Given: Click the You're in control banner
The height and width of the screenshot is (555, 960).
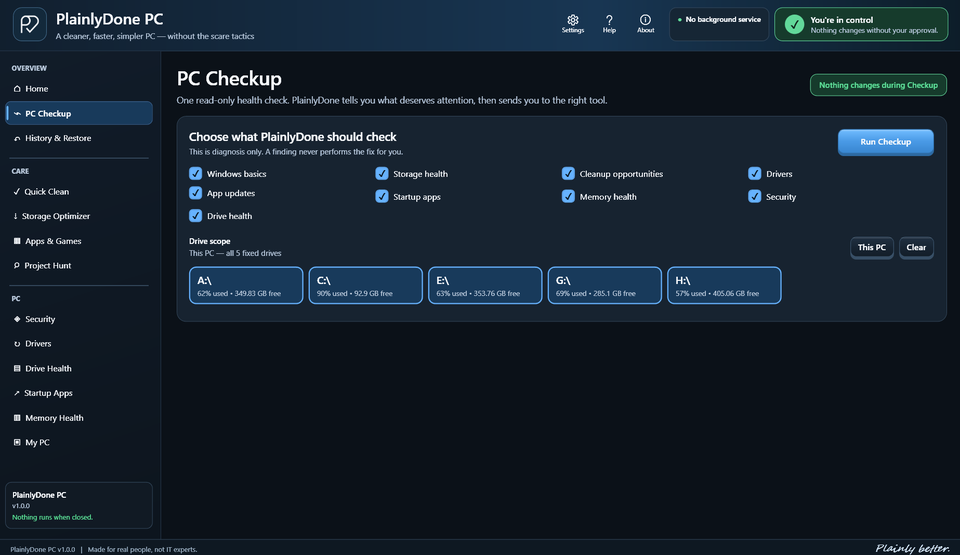Looking at the screenshot, I should click(x=861, y=25).
